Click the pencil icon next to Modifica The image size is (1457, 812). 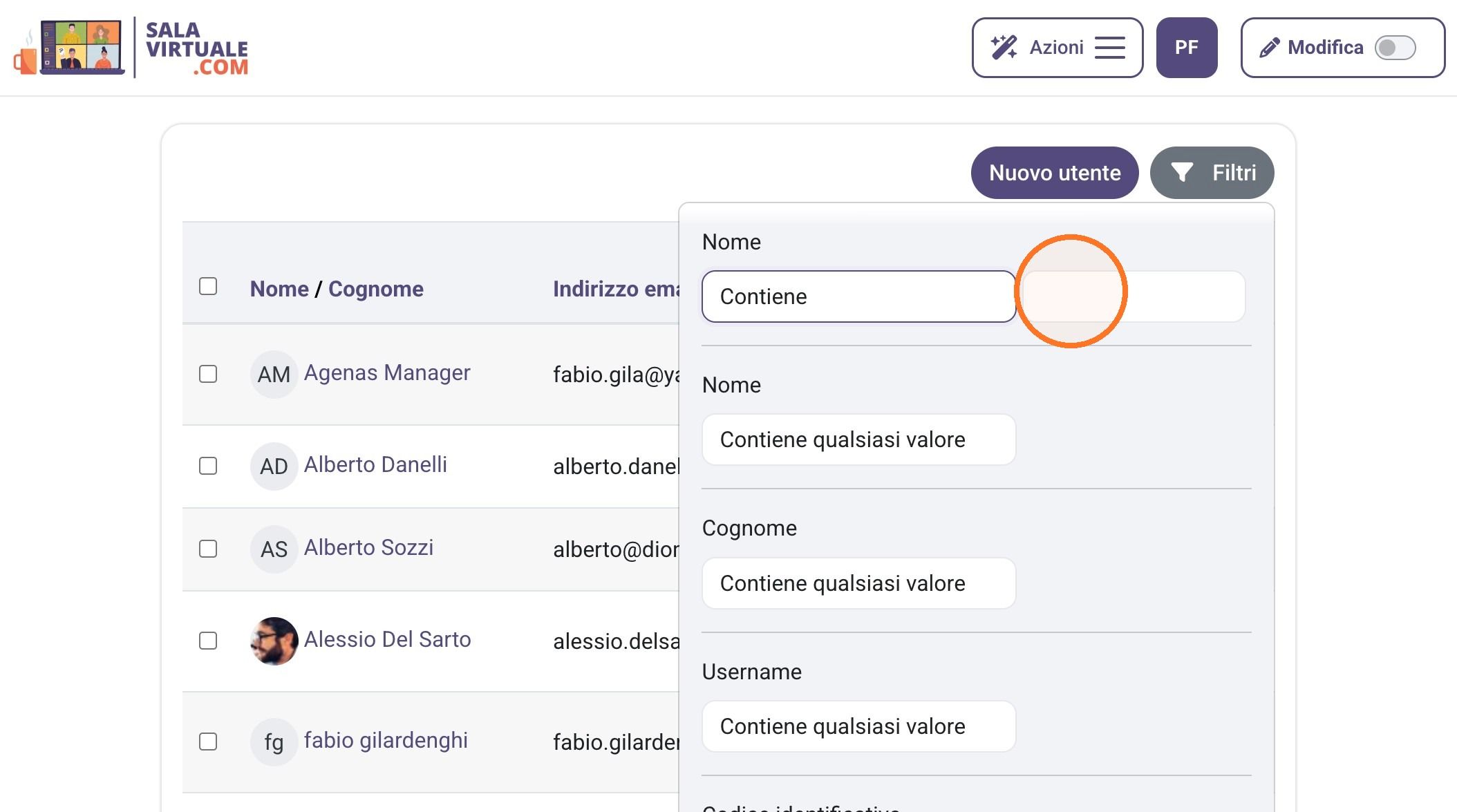pos(1269,48)
